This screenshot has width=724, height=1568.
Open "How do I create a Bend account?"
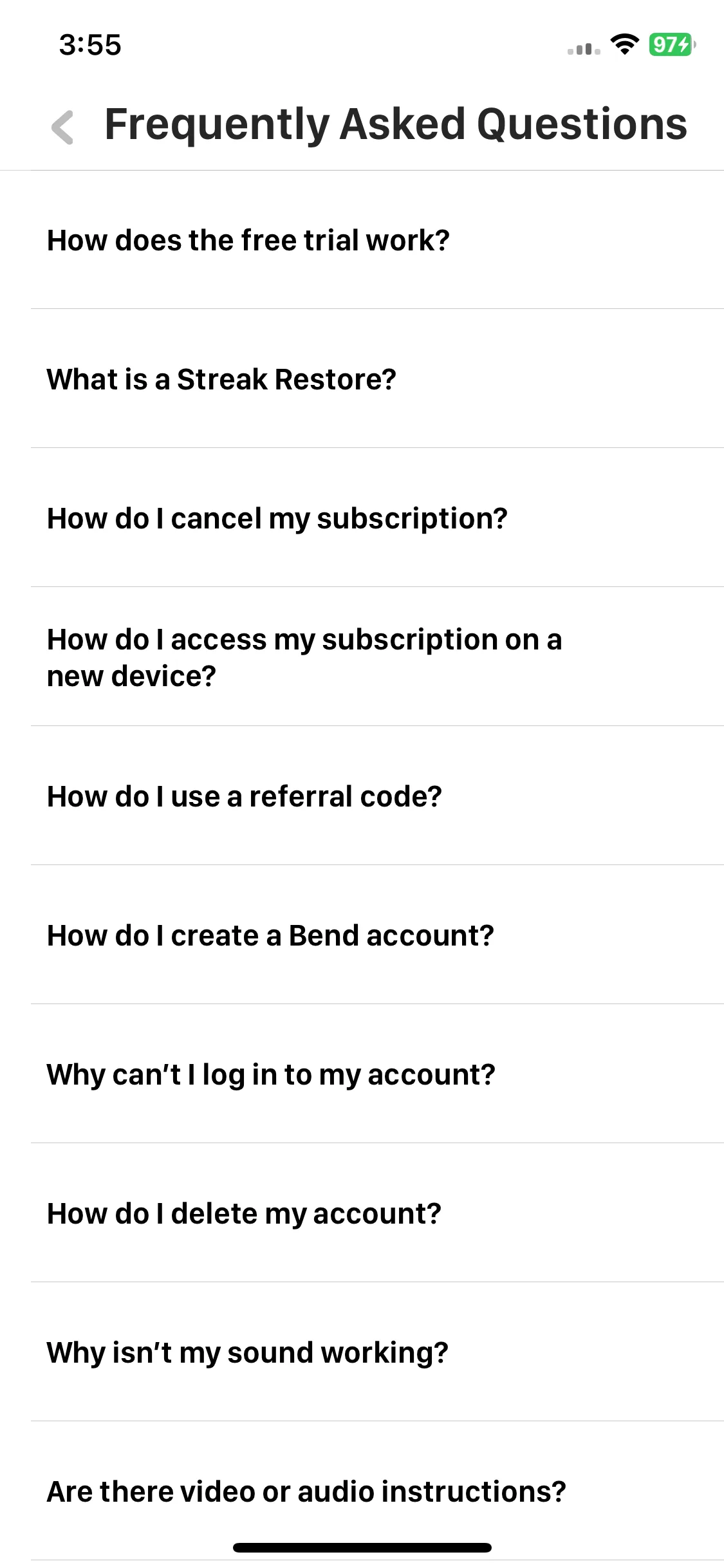270,936
